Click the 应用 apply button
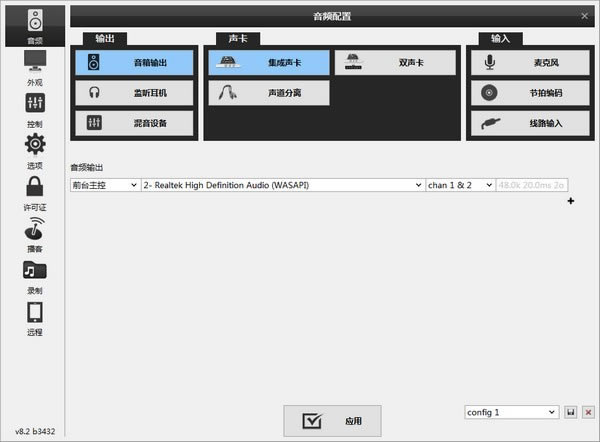Viewport: 600px width, 442px height. coord(332,421)
